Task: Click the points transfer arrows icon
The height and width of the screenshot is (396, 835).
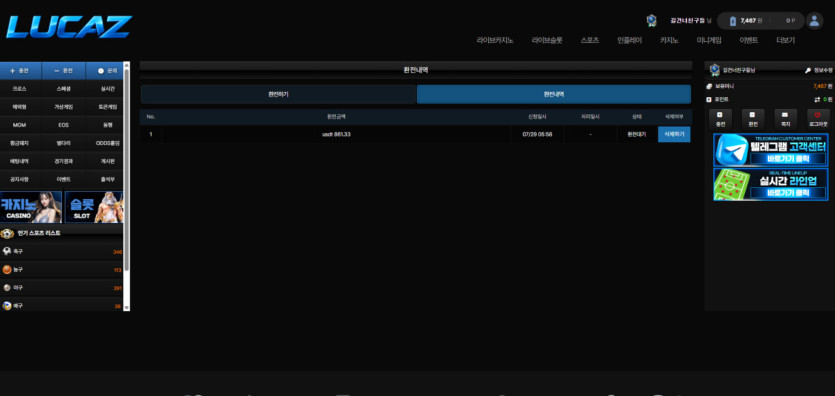Action: 817,100
